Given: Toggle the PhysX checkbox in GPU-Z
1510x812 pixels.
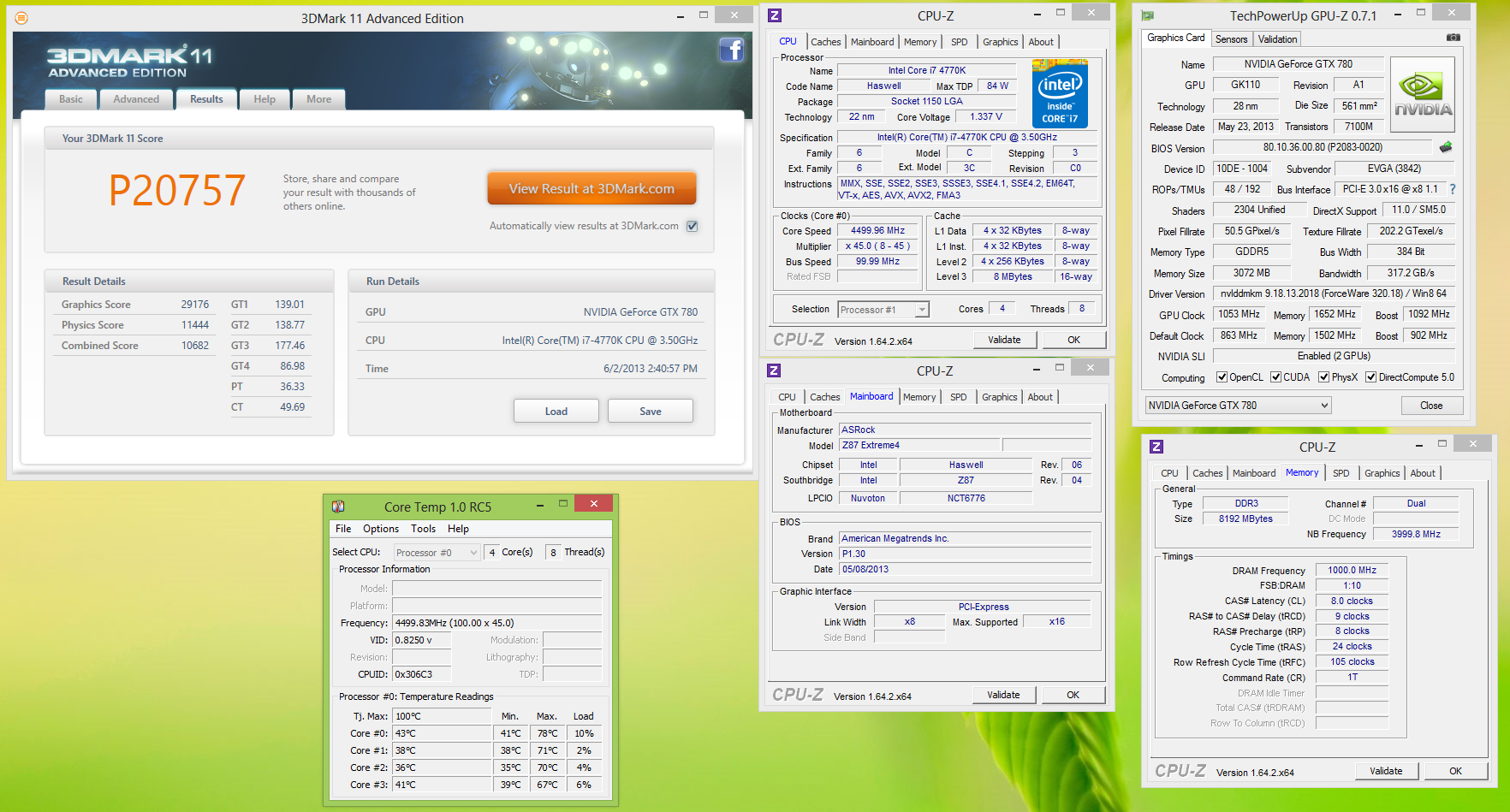Looking at the screenshot, I should coord(1324,377).
